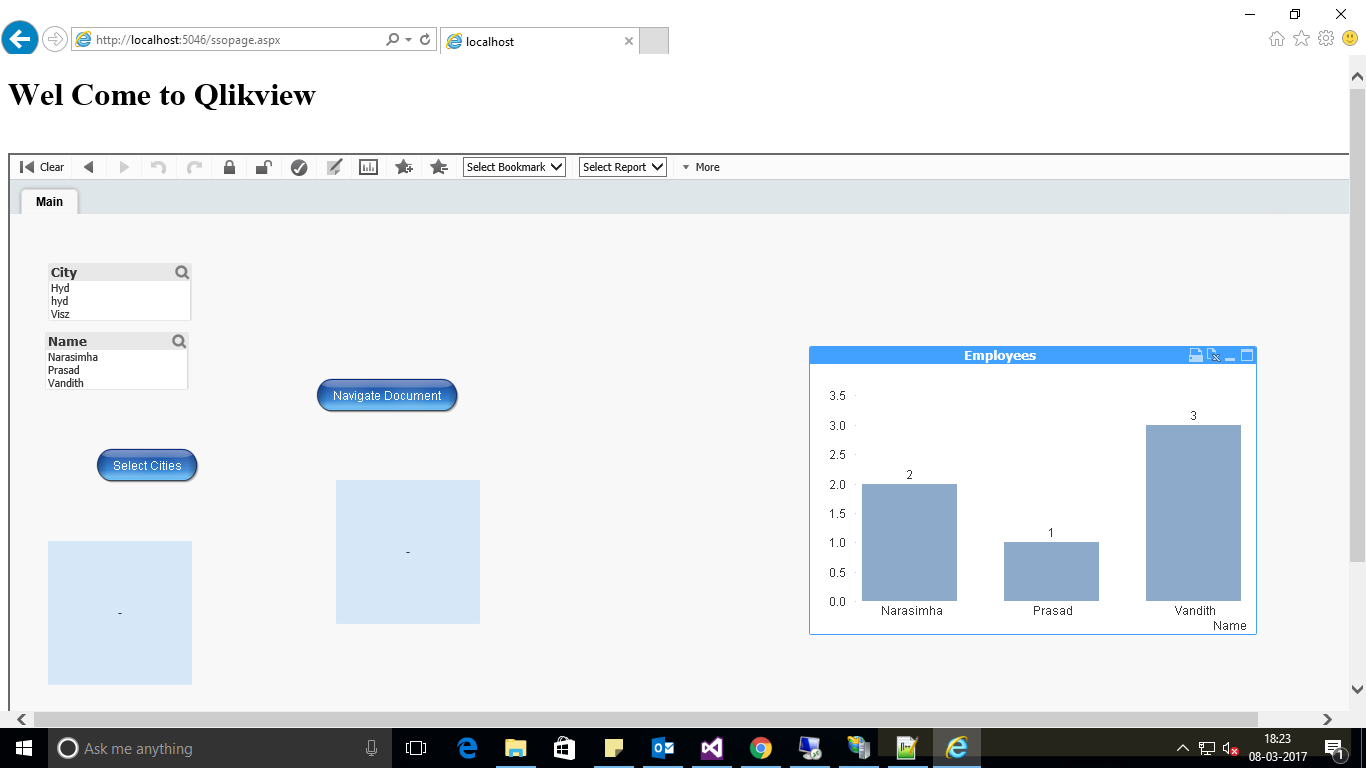The image size is (1366, 768).
Task: Select 'Visz' in the City list
Action: (119, 314)
